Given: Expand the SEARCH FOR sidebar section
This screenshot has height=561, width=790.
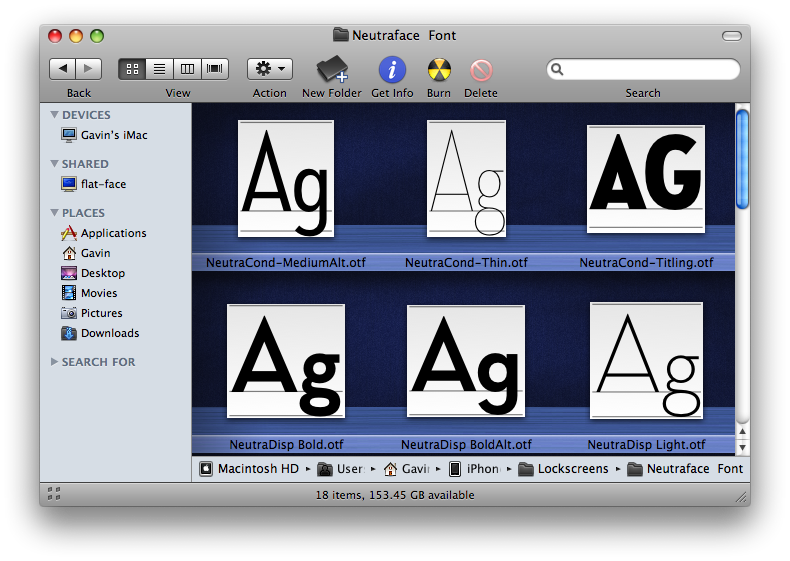Looking at the screenshot, I should (x=54, y=361).
